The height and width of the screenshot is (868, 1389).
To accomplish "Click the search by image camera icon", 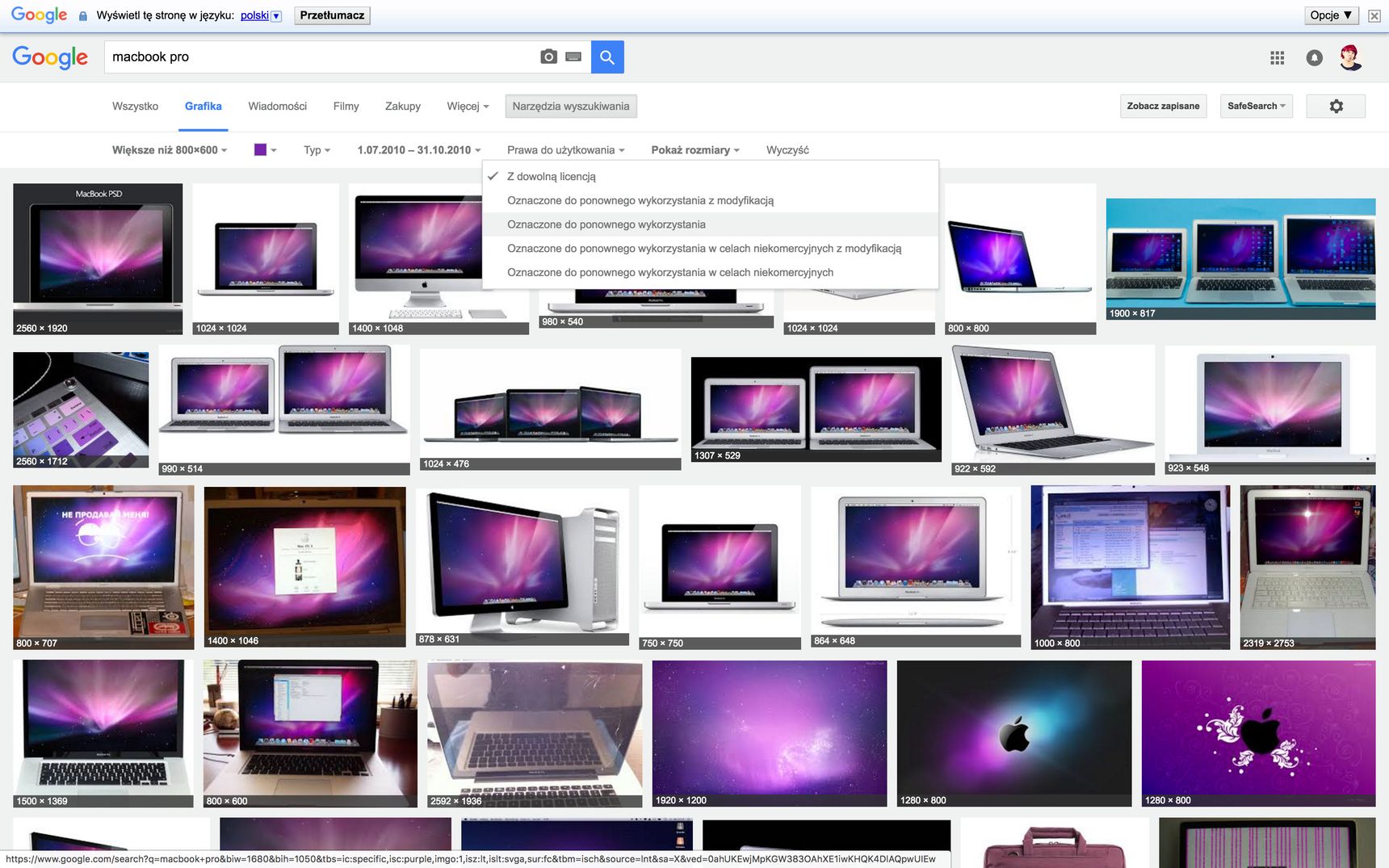I will (x=548, y=57).
